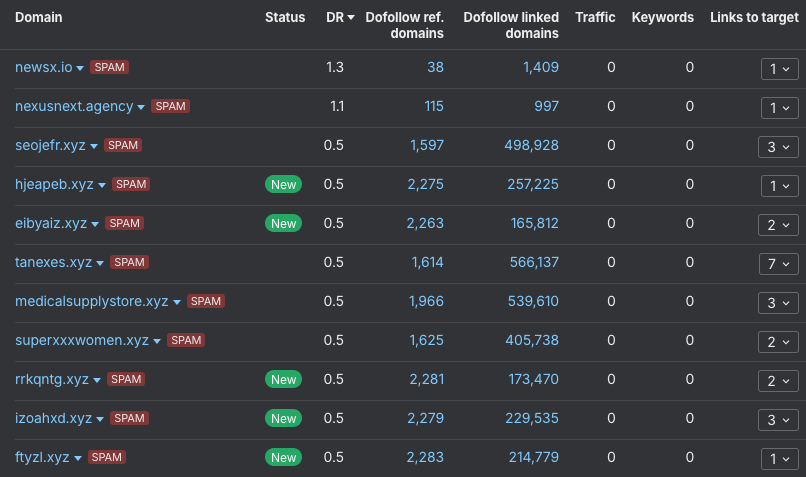Open the 1,966 dofollow ref. domains value
Viewport: 806px width, 477px height.
(x=426, y=301)
